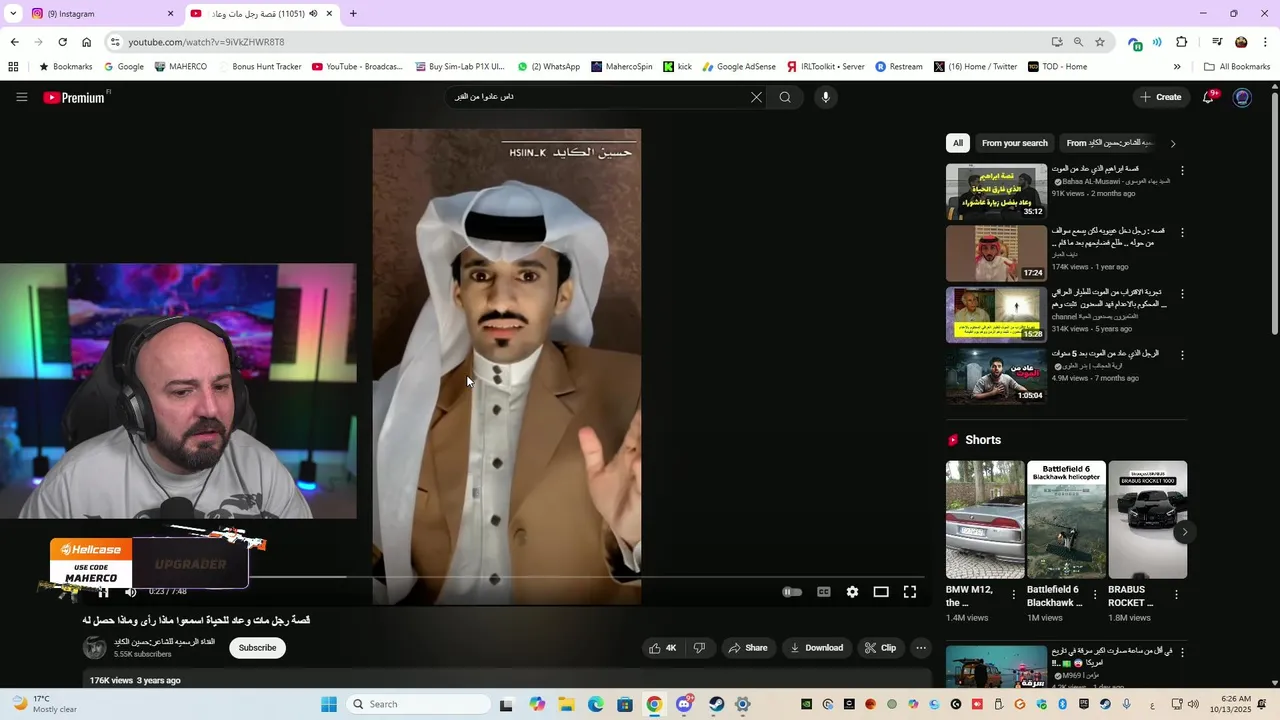The width and height of the screenshot is (1280, 720).
Task: Select the 'All' suggestions chip
Action: pyautogui.click(x=958, y=143)
